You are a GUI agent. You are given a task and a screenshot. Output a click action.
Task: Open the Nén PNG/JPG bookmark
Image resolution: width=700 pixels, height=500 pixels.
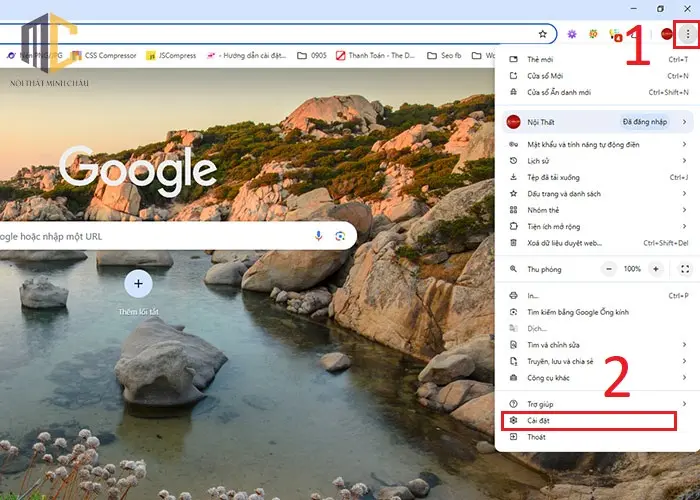coord(34,55)
